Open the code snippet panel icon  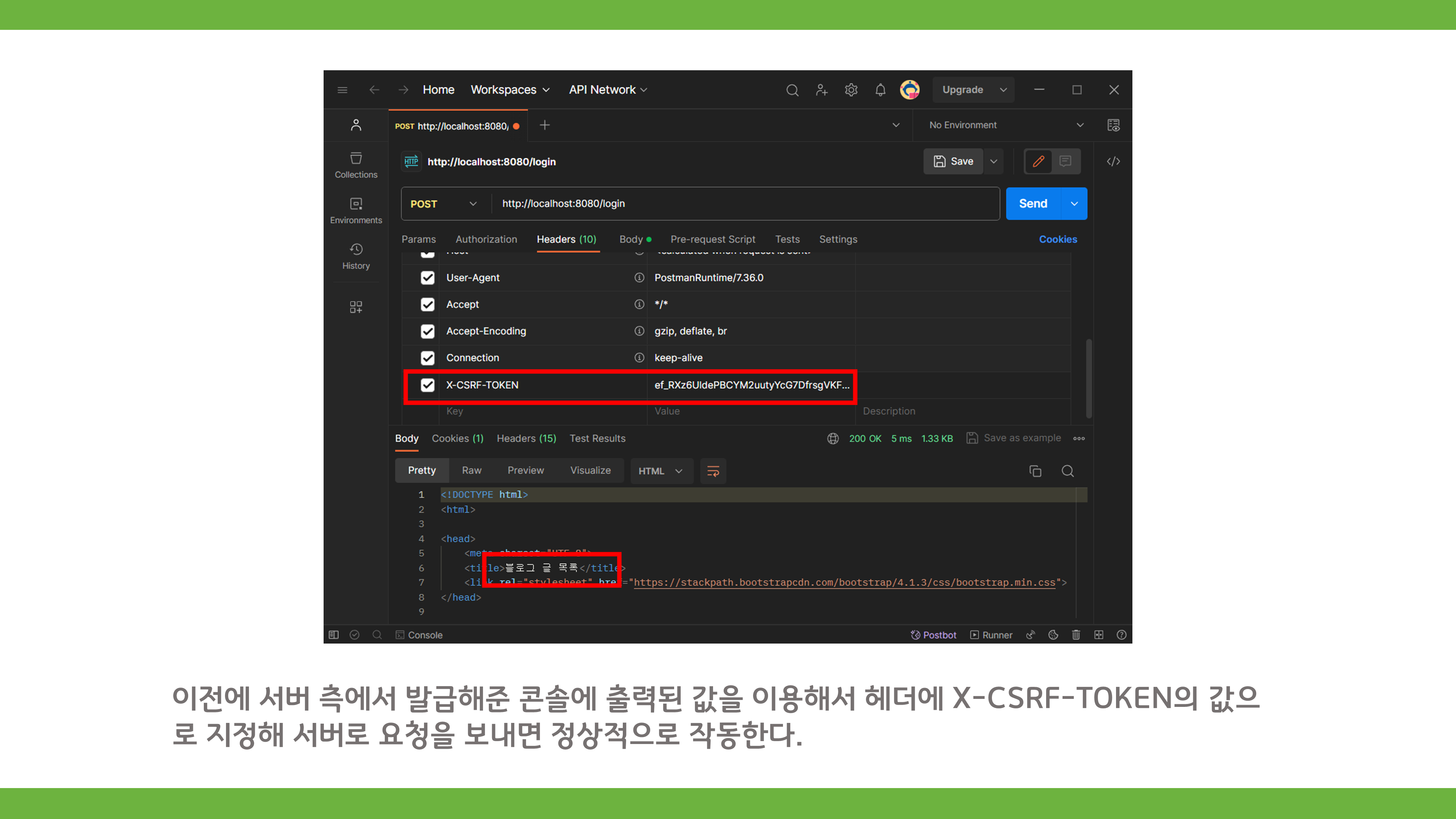click(1113, 162)
